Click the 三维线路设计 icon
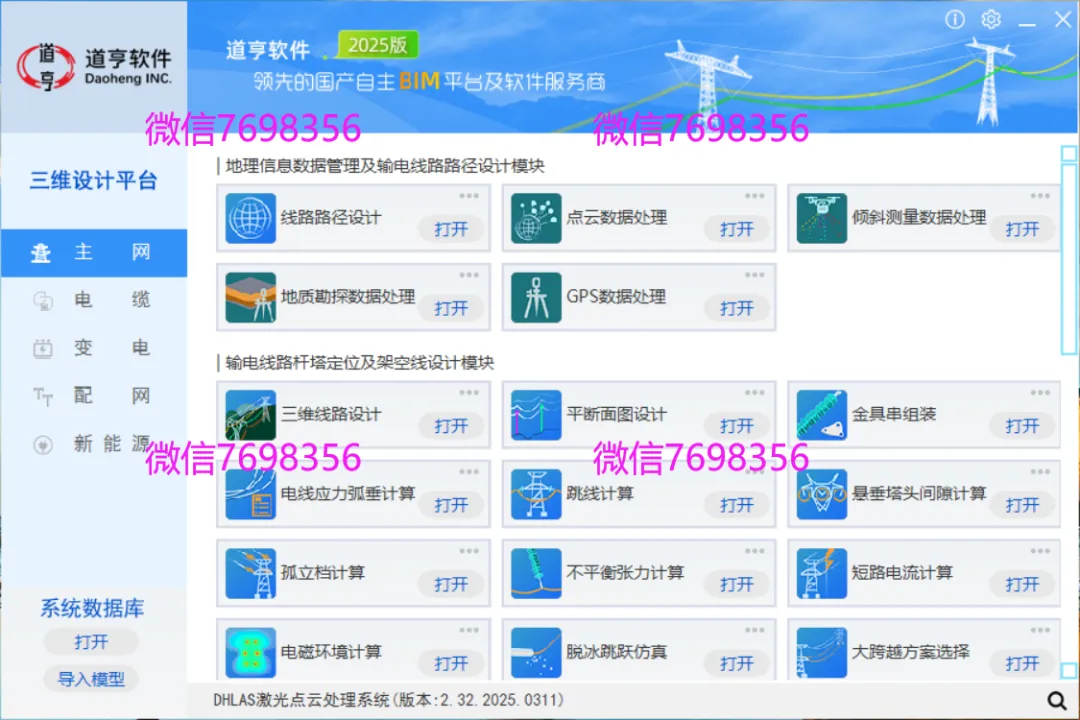 pos(251,415)
